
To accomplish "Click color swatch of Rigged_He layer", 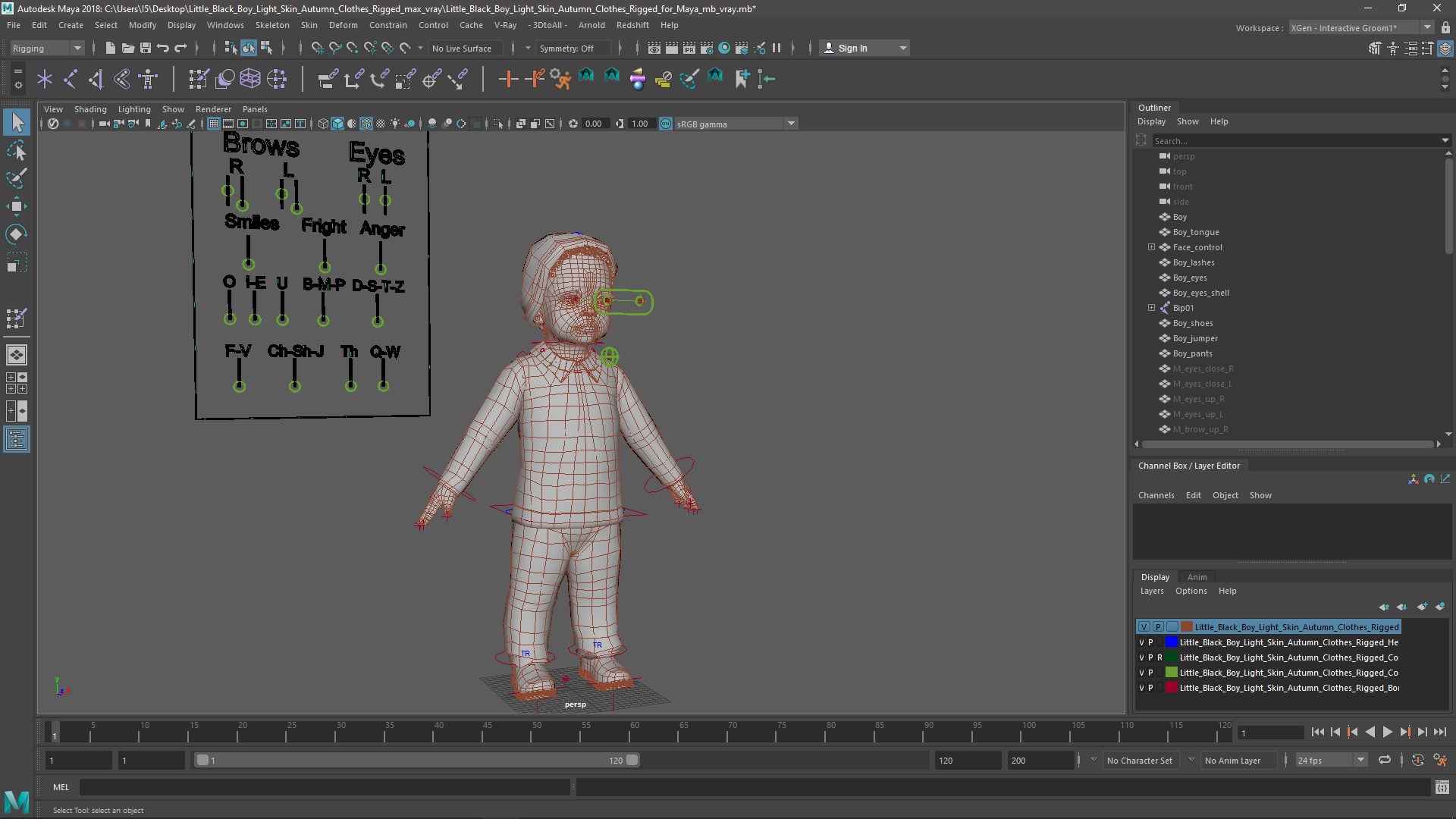I will tap(1172, 642).
